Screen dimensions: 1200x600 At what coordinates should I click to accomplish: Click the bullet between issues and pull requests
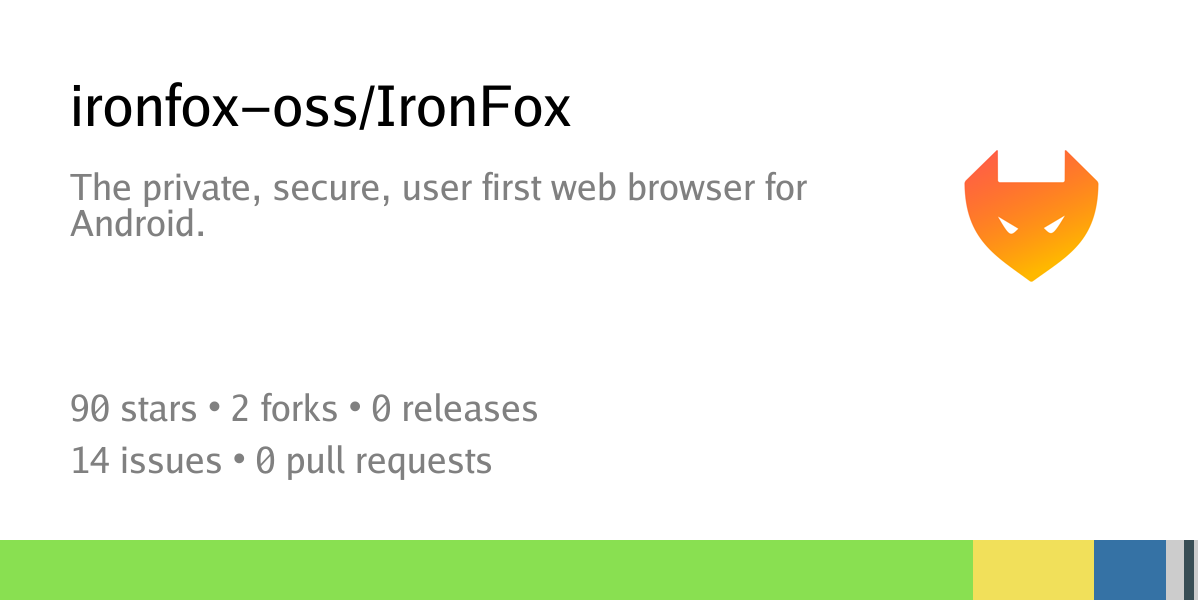click(x=238, y=462)
